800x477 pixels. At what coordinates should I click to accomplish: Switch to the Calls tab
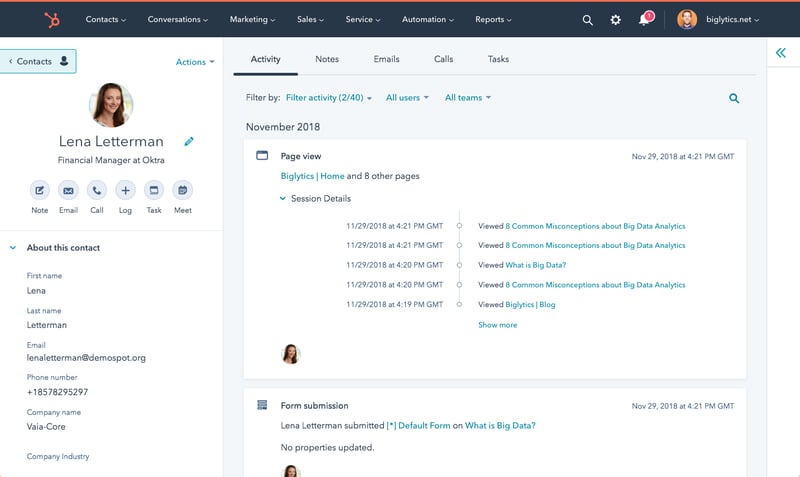click(443, 59)
